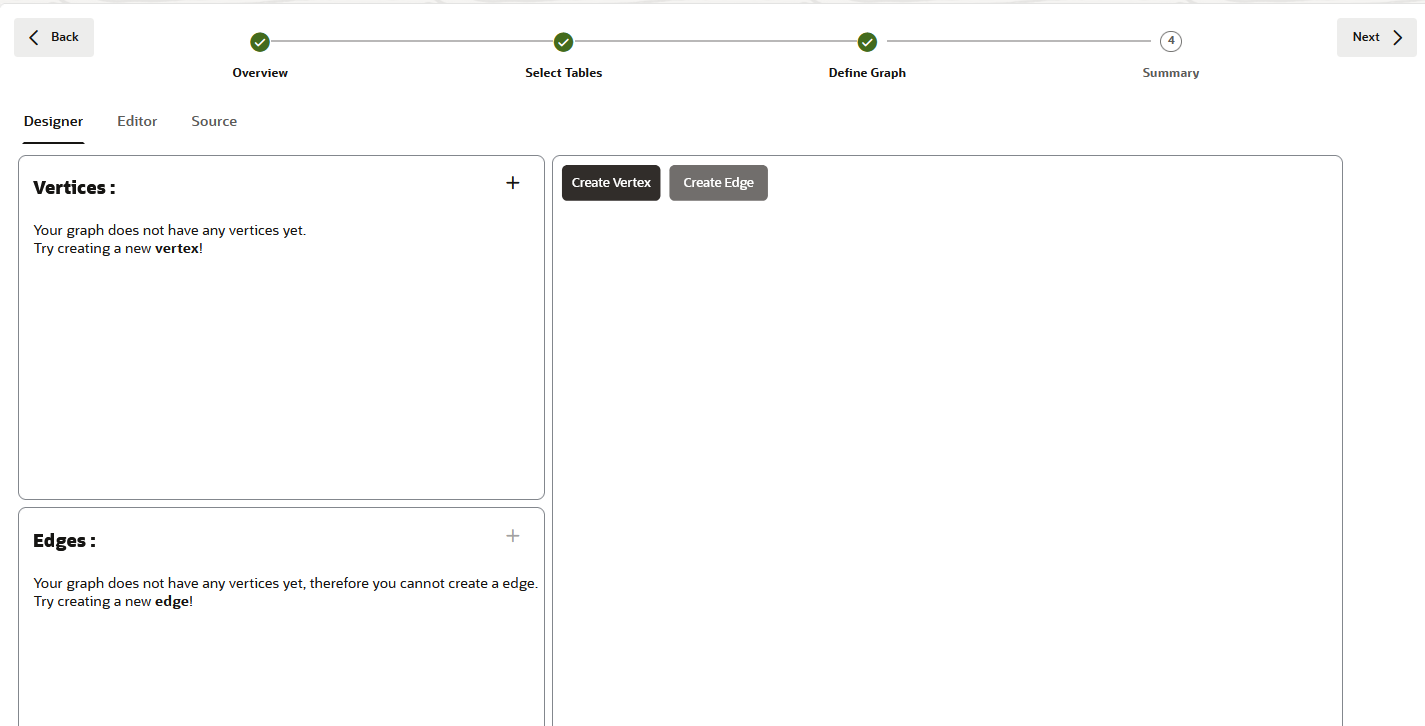Click the numbered circle for step 4

click(x=1170, y=41)
